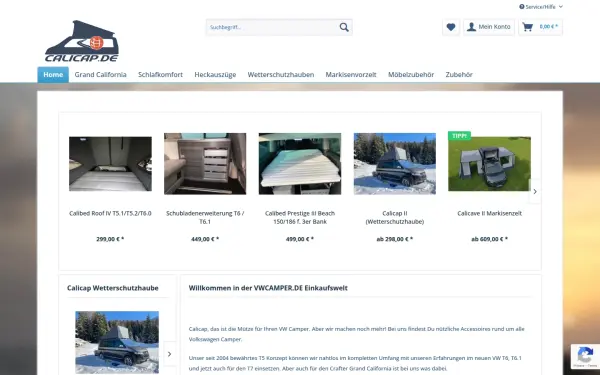Click Calicave II Markisenzelt title

pos(489,214)
